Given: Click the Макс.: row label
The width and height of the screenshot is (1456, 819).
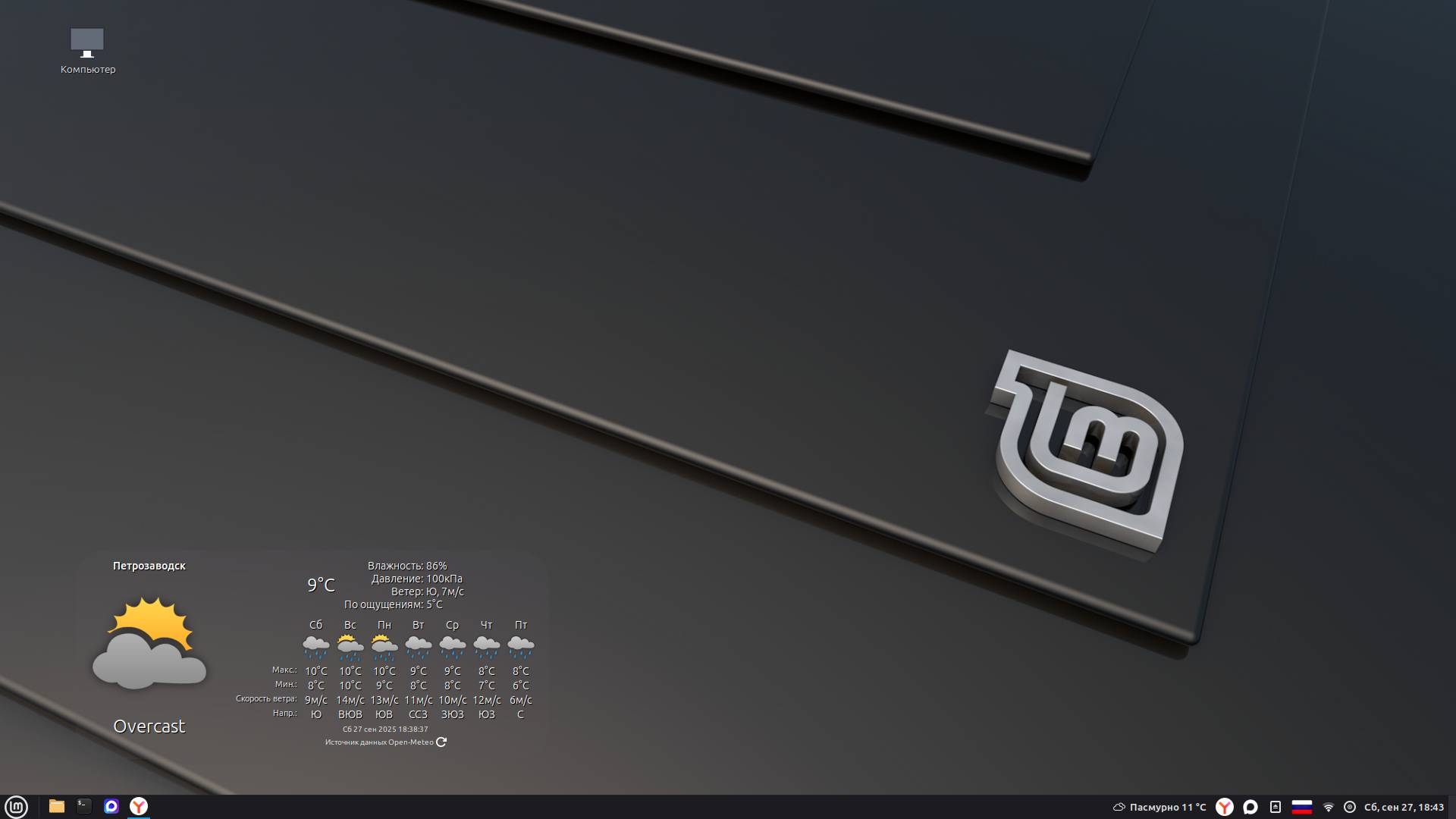Looking at the screenshot, I should pyautogui.click(x=284, y=670).
